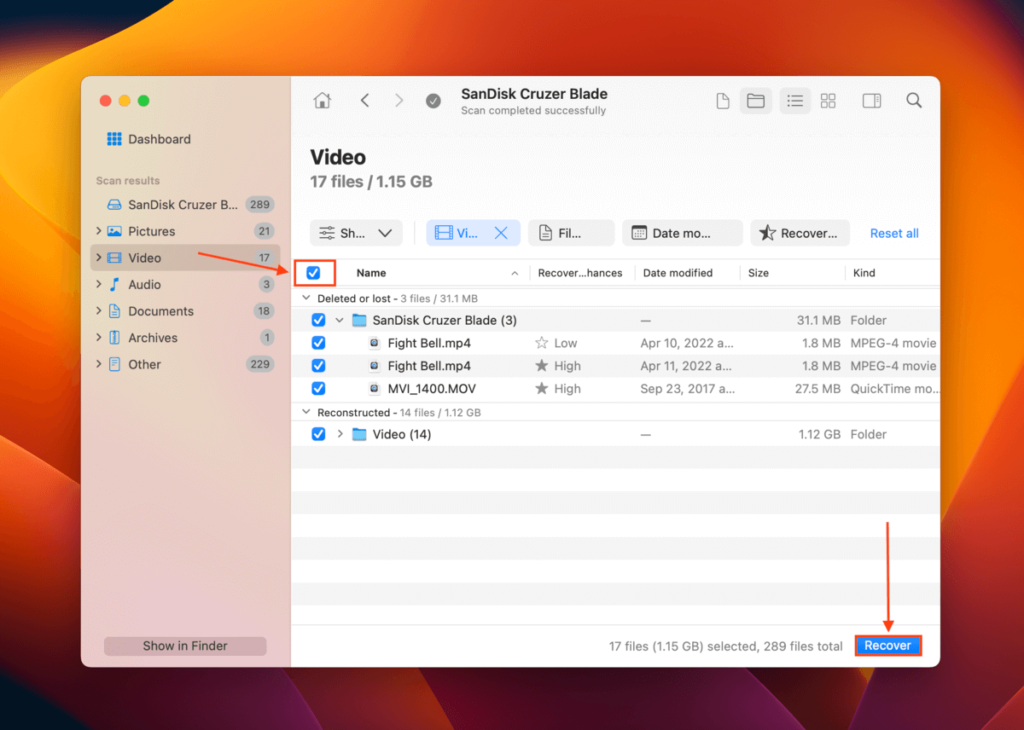Switch to folder view icon
The image size is (1024, 730).
click(756, 101)
